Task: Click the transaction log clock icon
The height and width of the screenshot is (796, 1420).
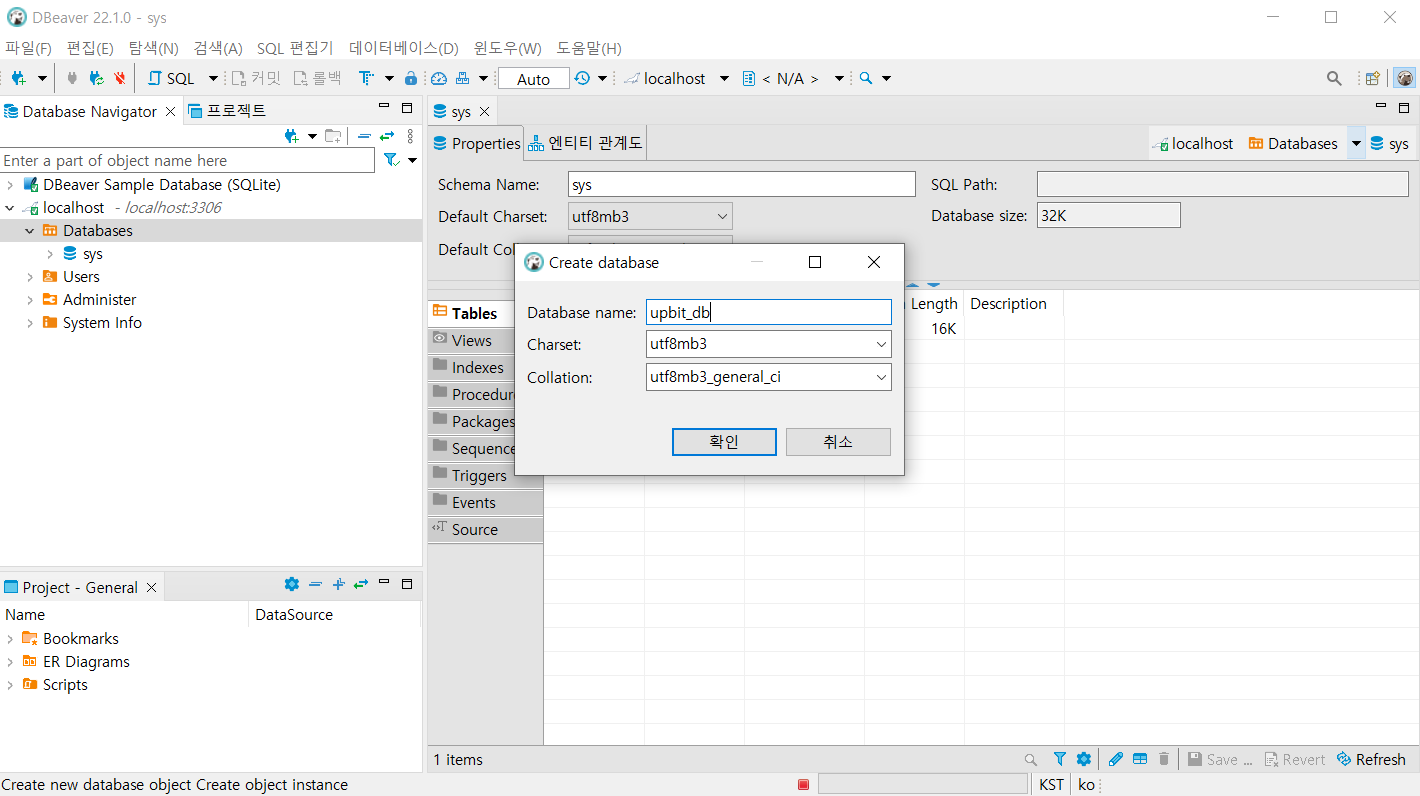Action: click(x=582, y=78)
